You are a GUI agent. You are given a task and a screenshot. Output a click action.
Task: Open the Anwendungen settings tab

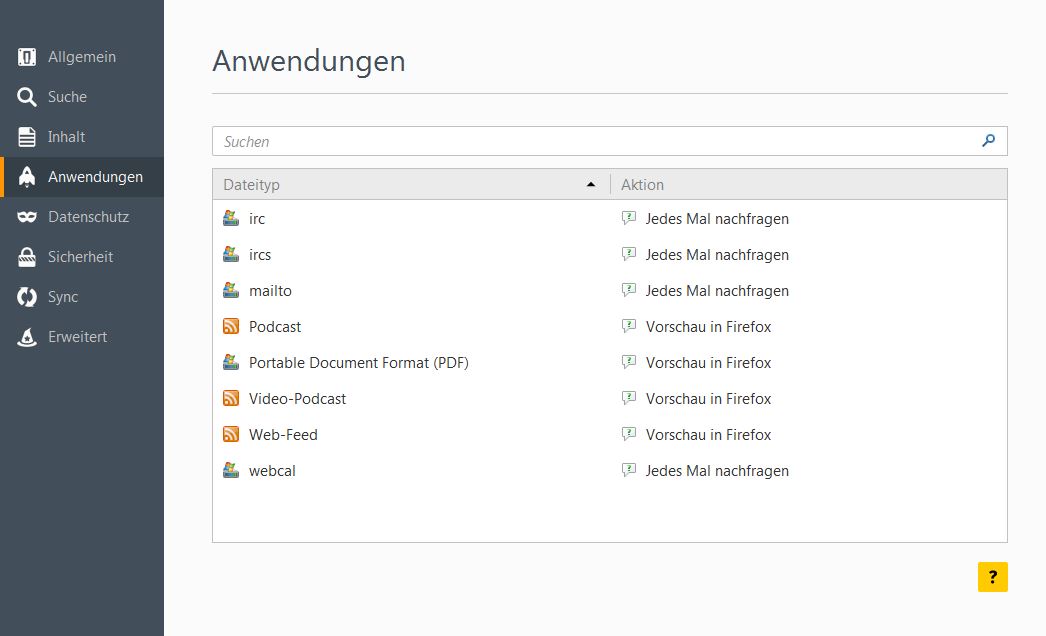[x=95, y=177]
